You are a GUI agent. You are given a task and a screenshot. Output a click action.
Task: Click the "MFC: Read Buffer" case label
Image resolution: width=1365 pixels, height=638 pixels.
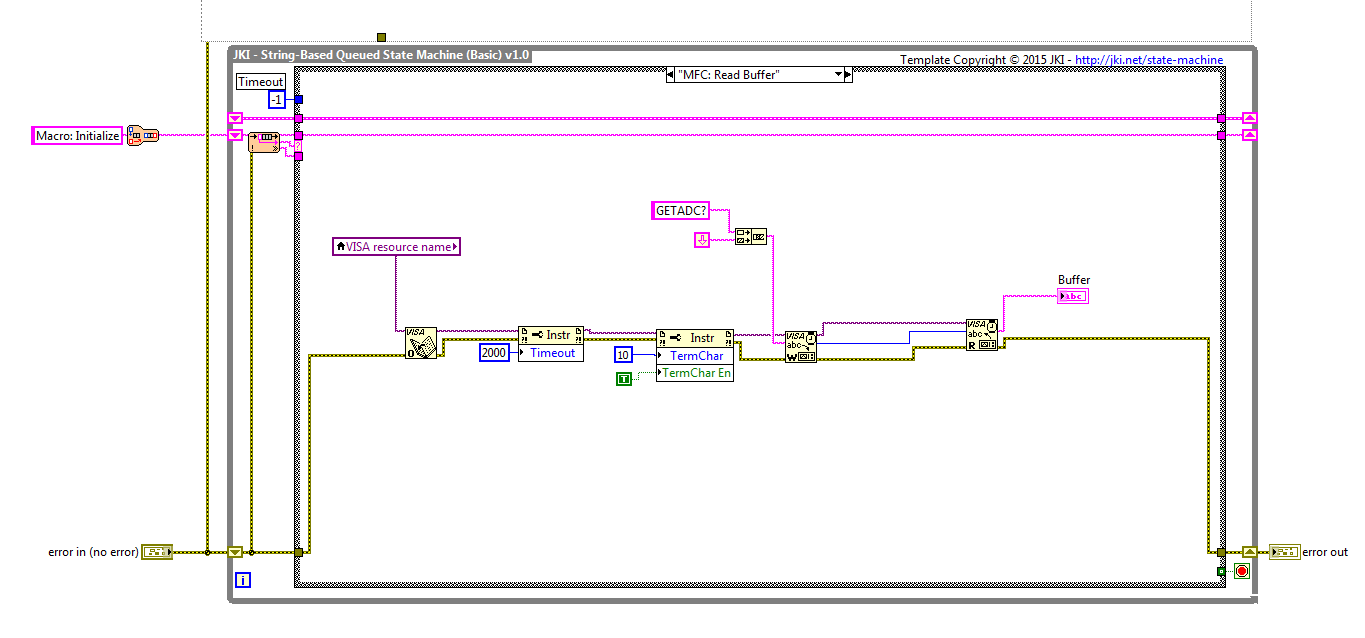coord(729,75)
